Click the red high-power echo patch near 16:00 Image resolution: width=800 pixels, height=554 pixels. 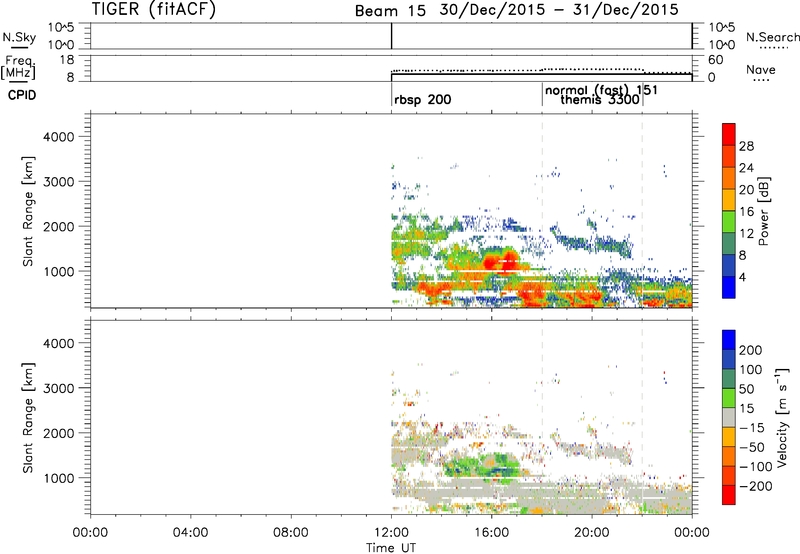pos(501,261)
